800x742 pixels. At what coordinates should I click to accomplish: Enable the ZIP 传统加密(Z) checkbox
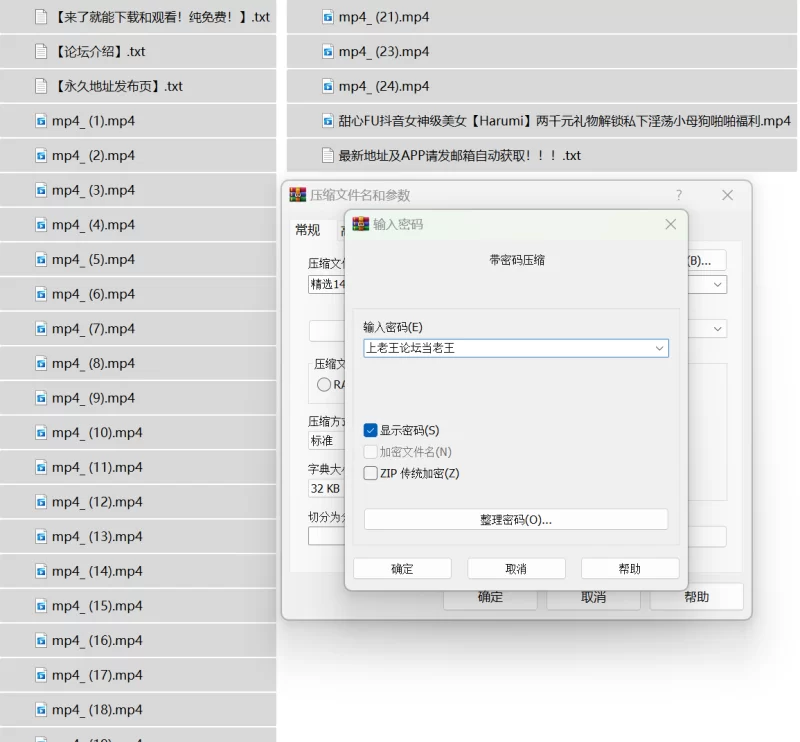(370, 473)
